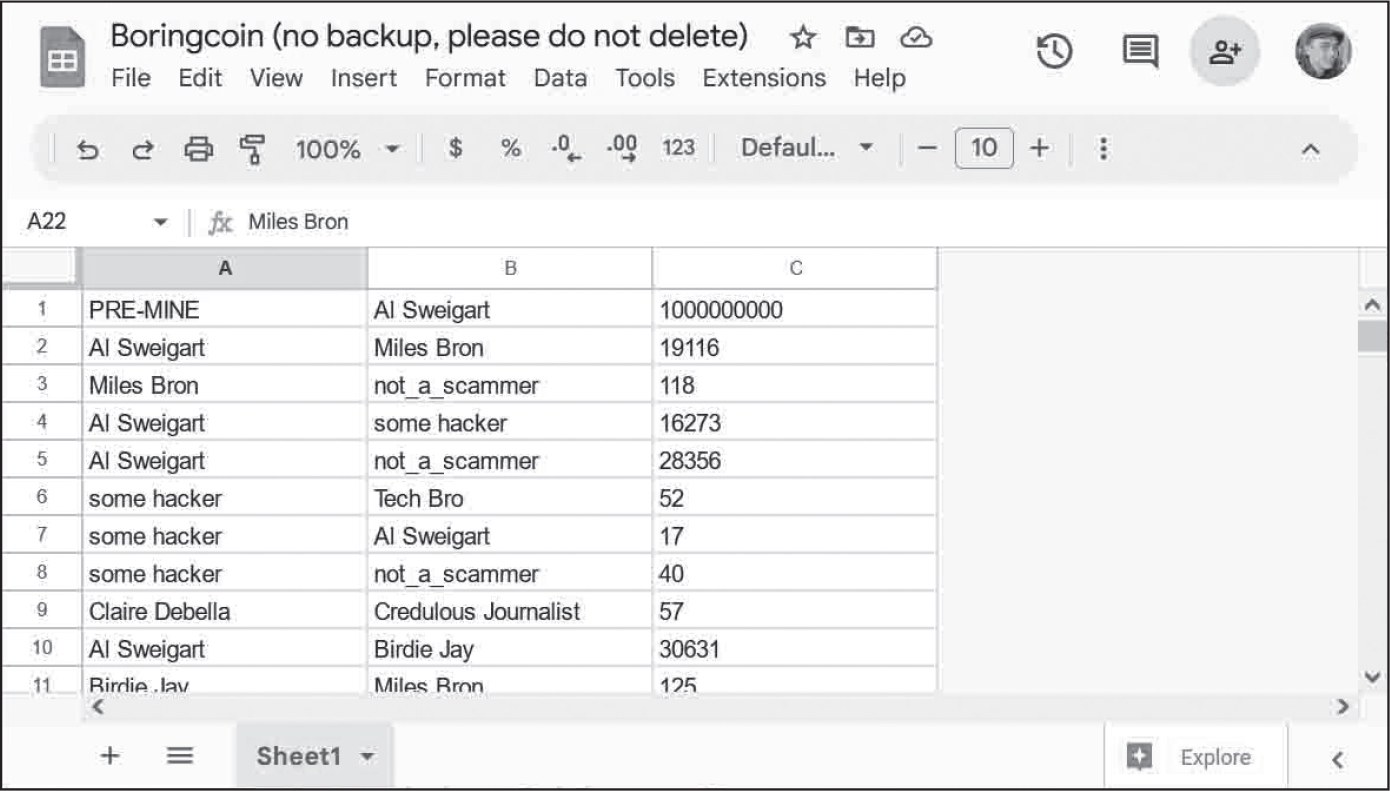The height and width of the screenshot is (791, 1390).
Task: Increase font size with plus
Action: 1040,148
